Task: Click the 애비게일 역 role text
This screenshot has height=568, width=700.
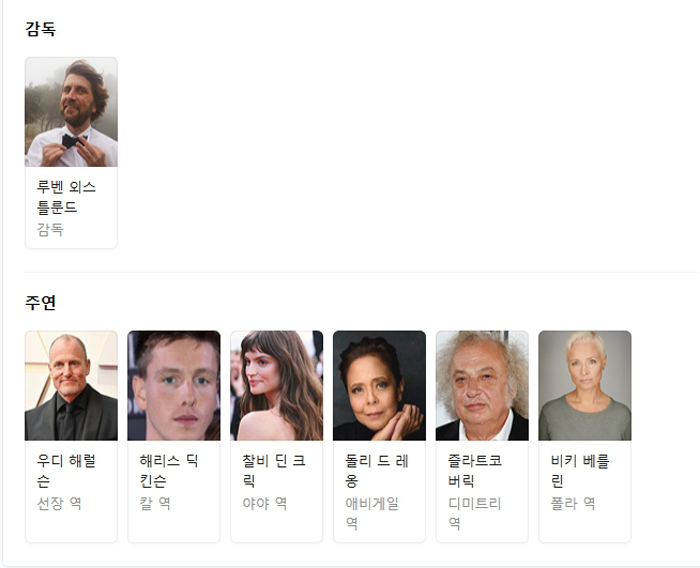Action: coord(371,513)
